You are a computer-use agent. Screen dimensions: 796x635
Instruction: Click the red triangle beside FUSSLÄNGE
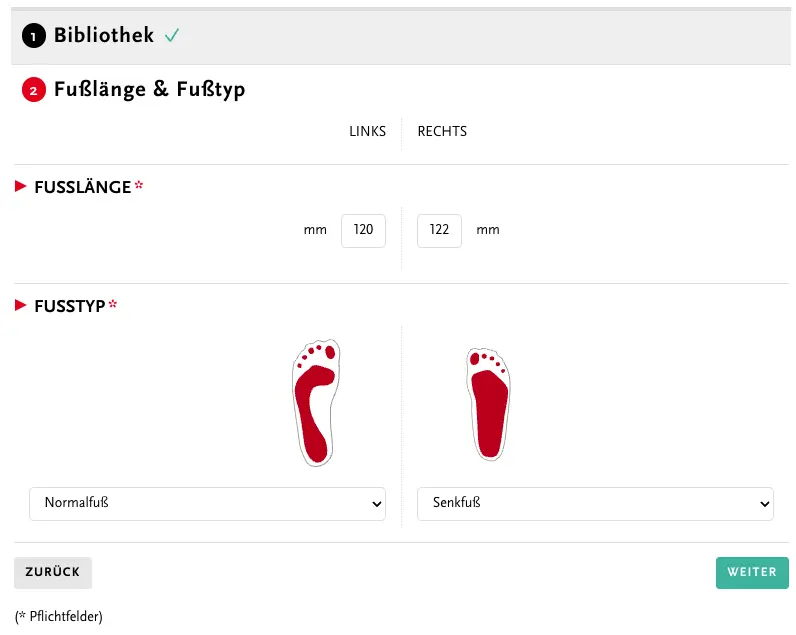point(21,186)
